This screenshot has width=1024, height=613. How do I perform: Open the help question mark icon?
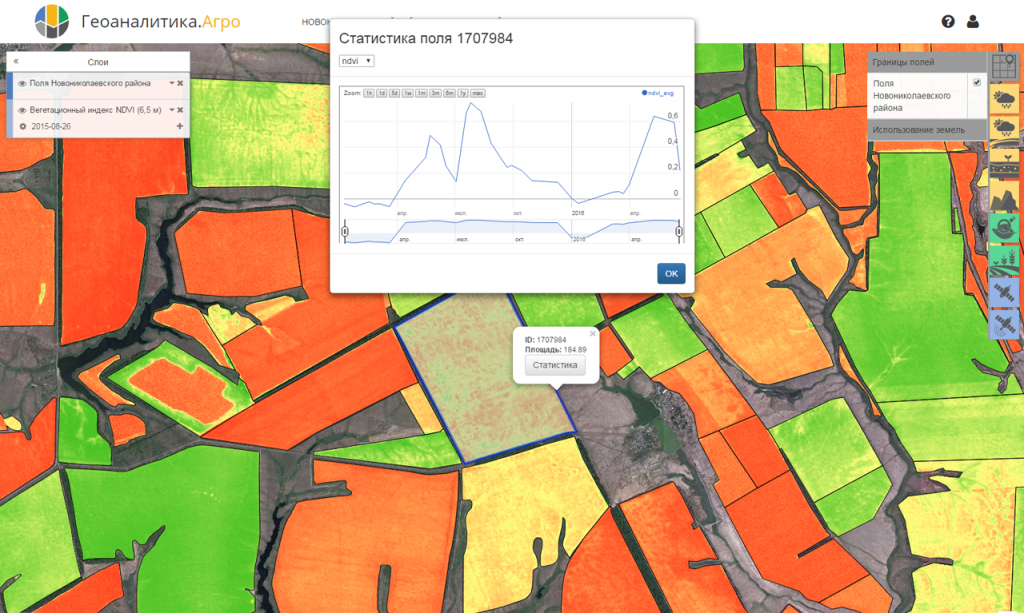point(948,22)
